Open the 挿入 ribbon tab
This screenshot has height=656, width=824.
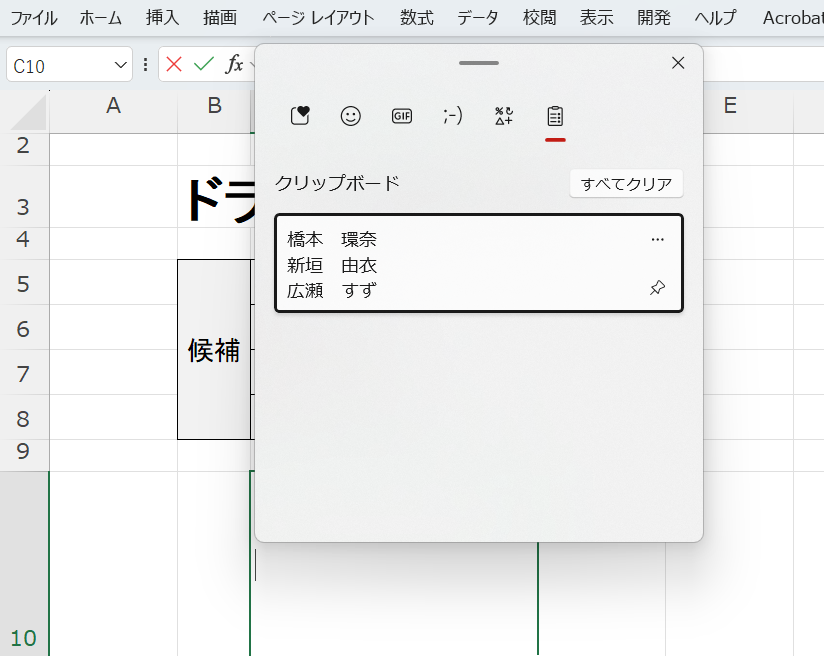162,17
